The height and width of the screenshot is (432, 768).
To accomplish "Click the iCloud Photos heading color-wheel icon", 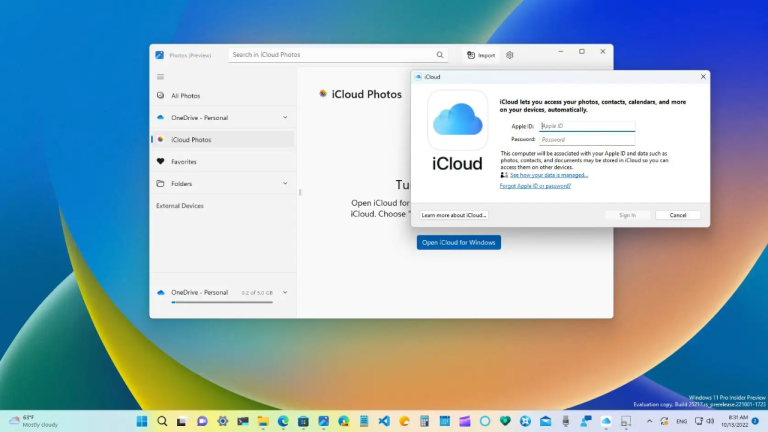I will [x=323, y=94].
